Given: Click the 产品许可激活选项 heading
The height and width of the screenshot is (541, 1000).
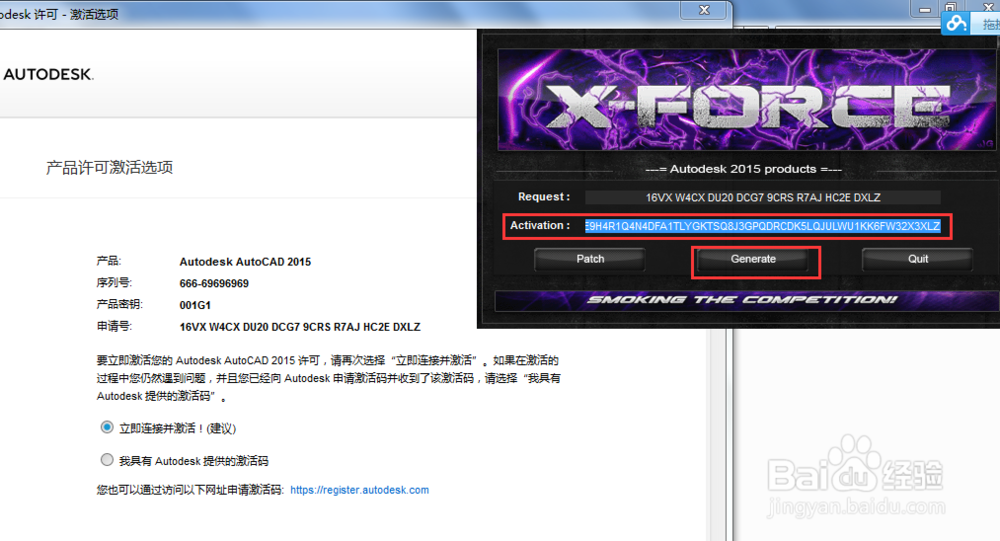Looking at the screenshot, I should (109, 168).
